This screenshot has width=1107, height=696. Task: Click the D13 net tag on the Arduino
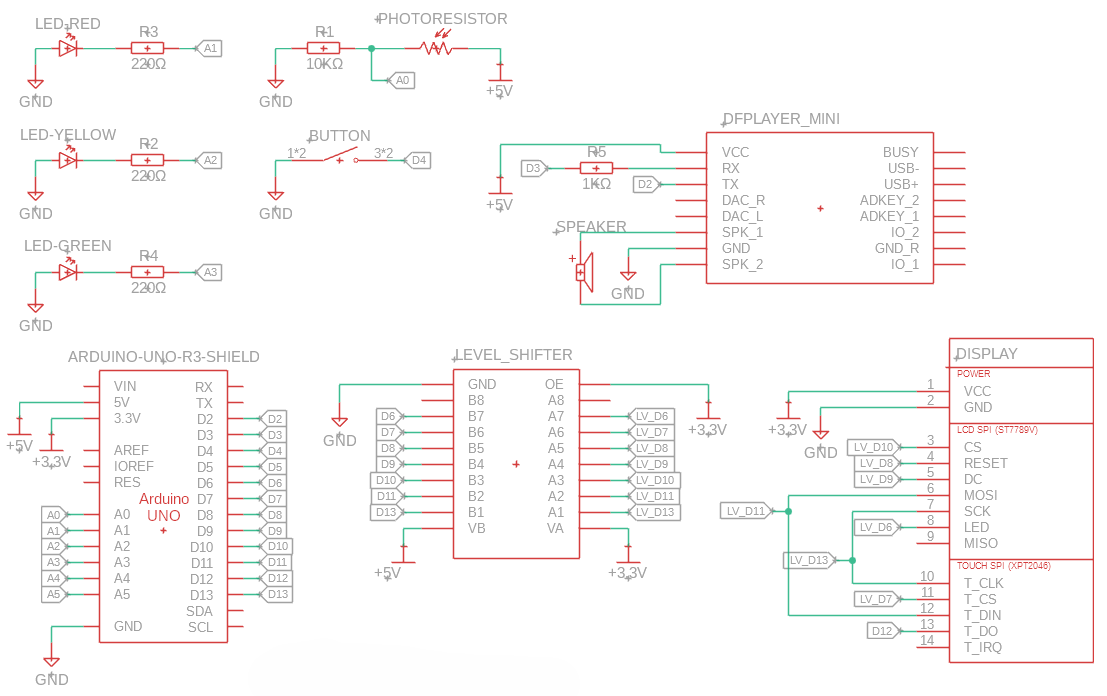coord(276,594)
